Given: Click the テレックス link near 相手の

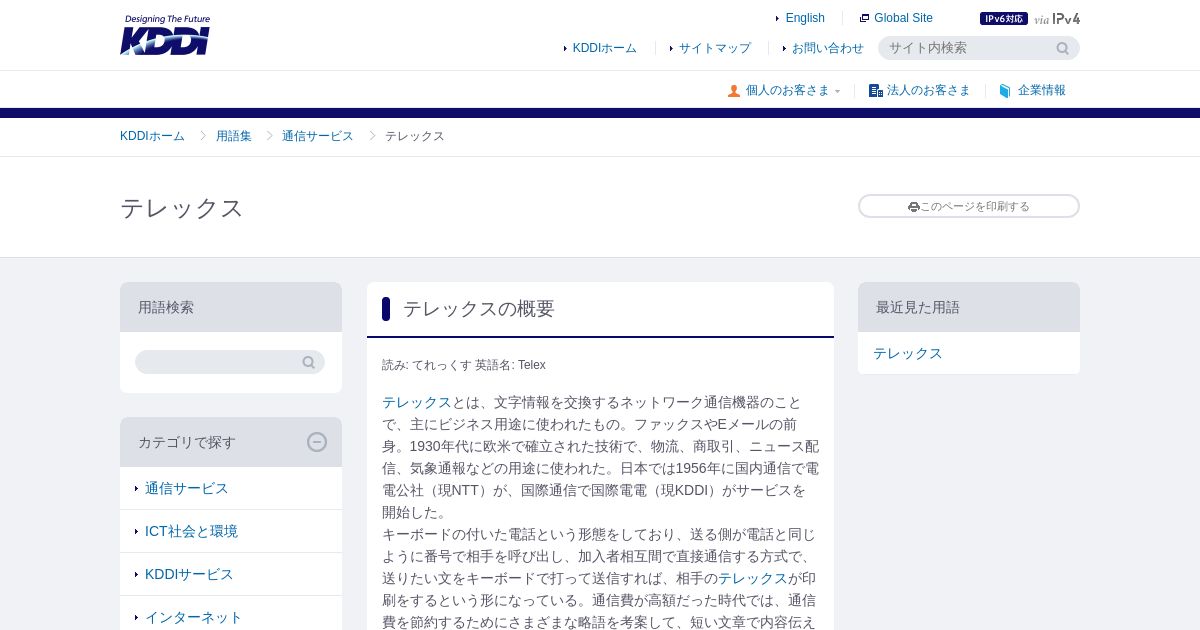Looking at the screenshot, I should point(752,578).
